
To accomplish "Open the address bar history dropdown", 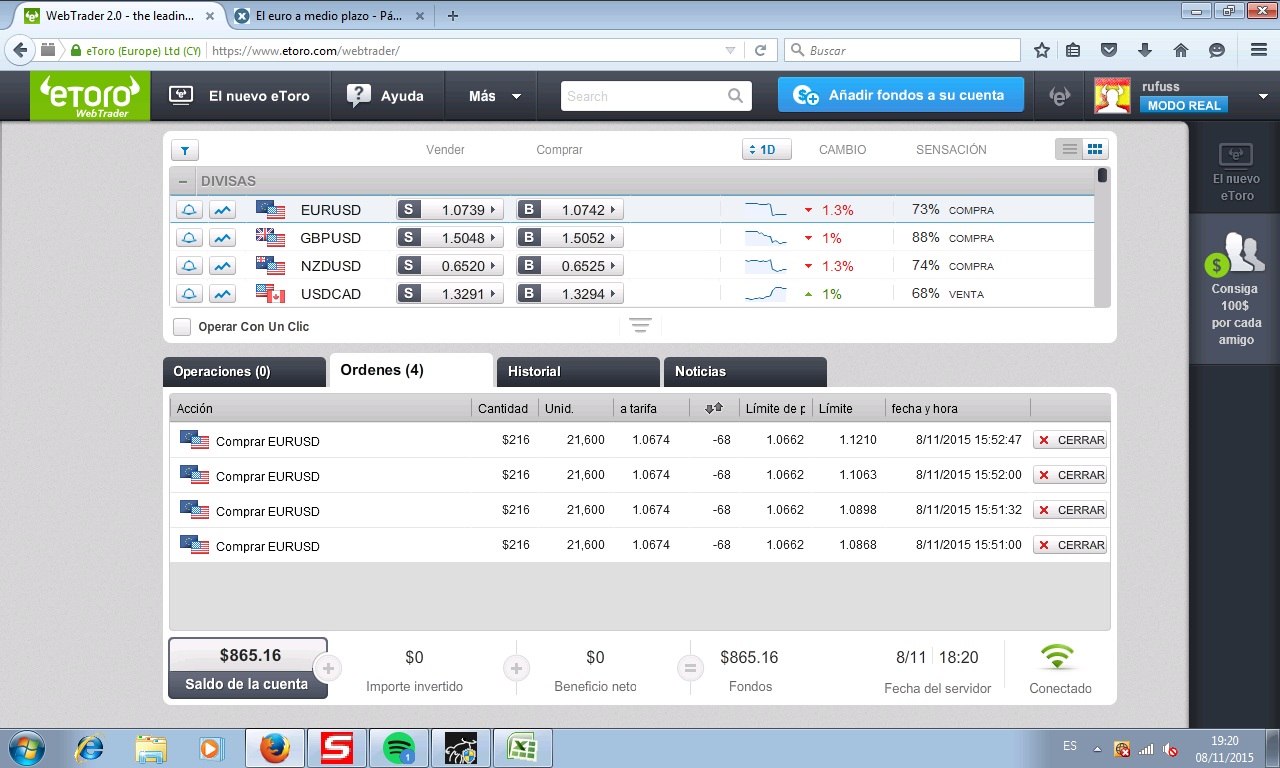I will [730, 50].
